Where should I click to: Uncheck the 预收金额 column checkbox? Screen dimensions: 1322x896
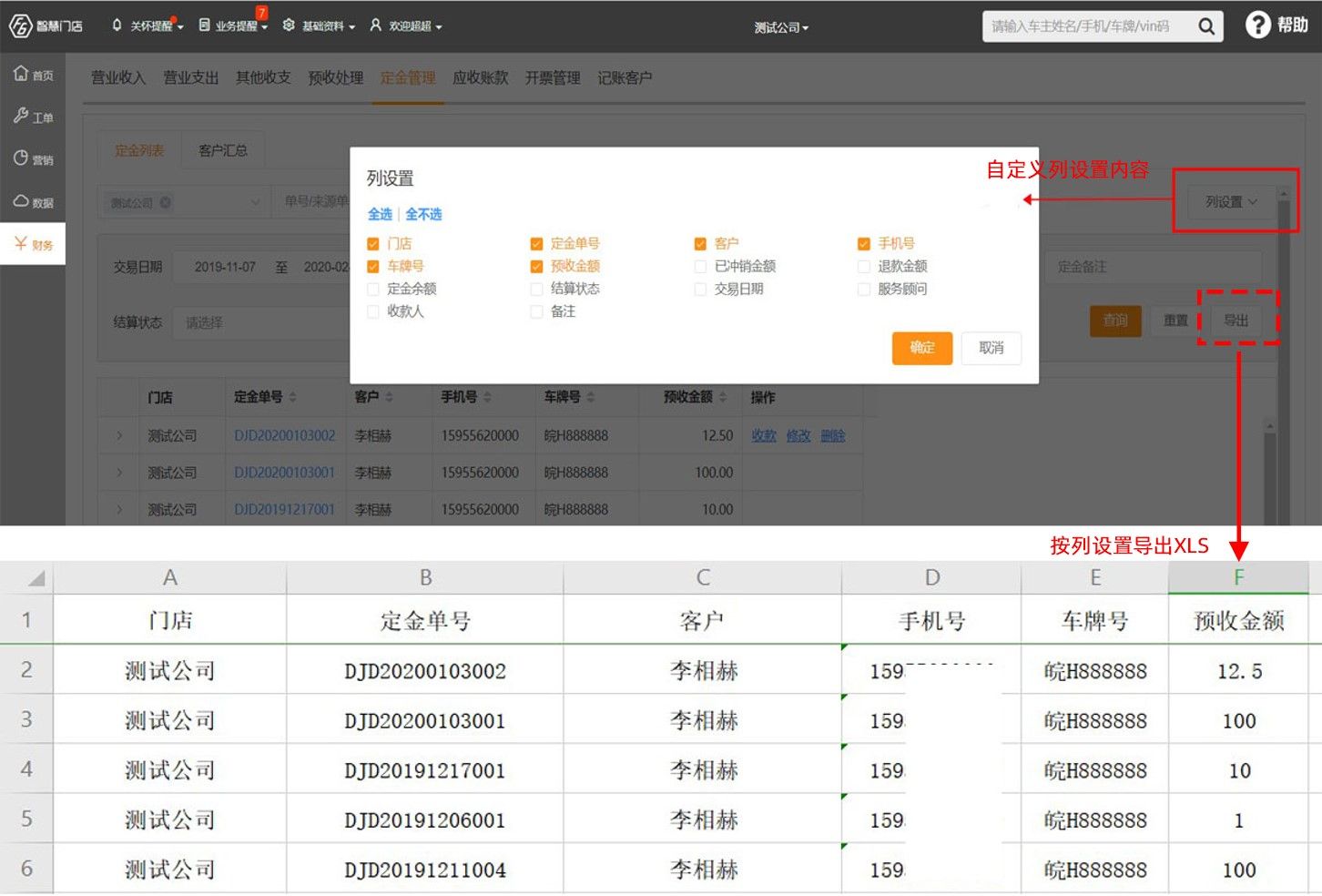[x=536, y=267]
